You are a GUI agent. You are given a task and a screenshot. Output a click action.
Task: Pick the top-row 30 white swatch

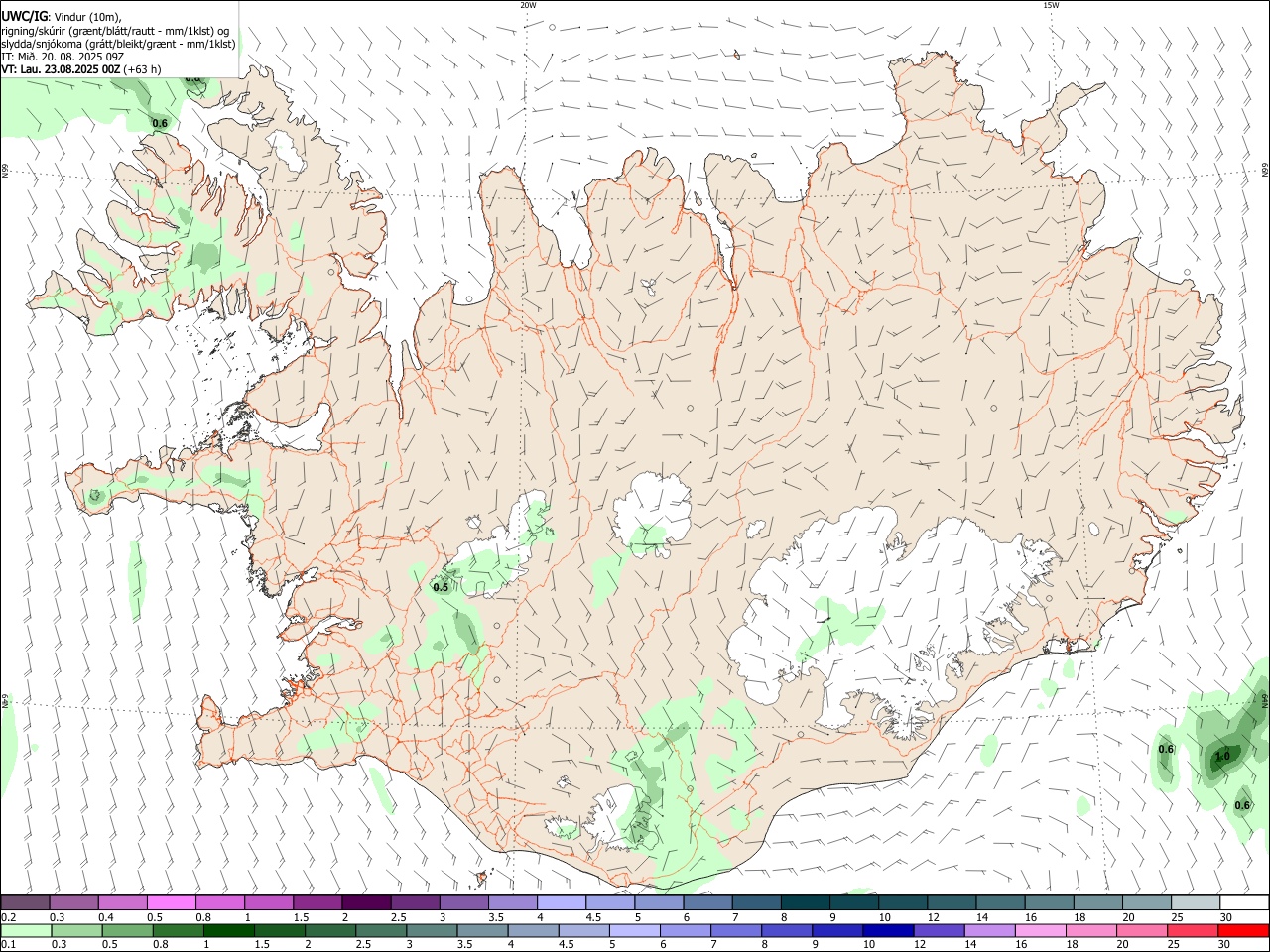[1244, 902]
